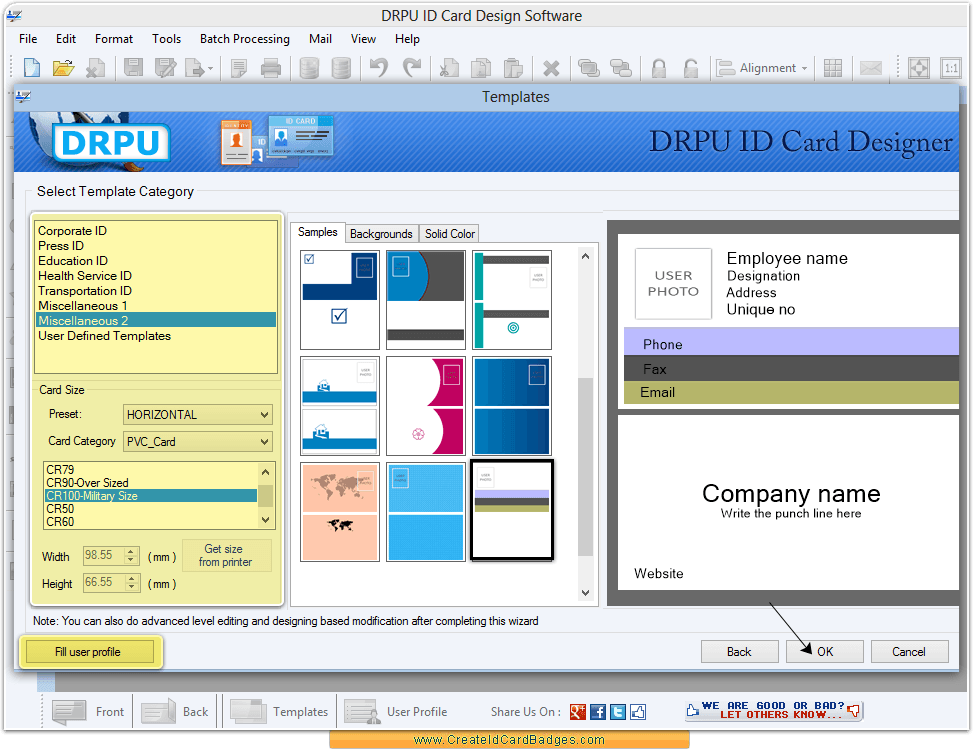
Task: Select User Defined Templates category
Action: pyautogui.click(x=155, y=336)
